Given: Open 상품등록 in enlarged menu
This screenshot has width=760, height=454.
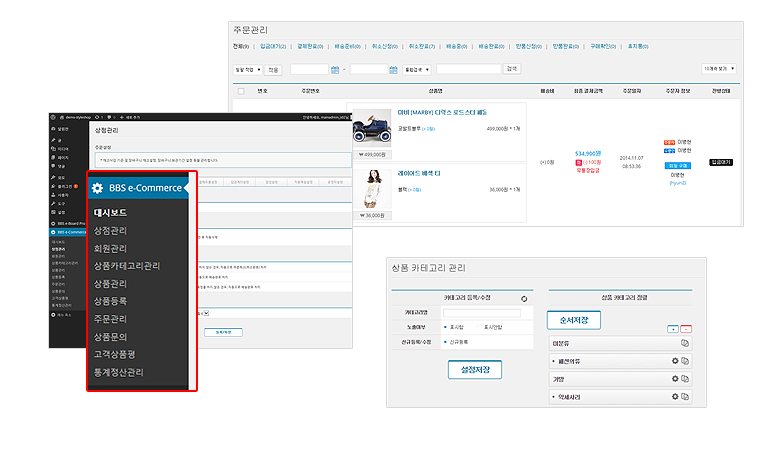Looking at the screenshot, I should click(x=111, y=301).
